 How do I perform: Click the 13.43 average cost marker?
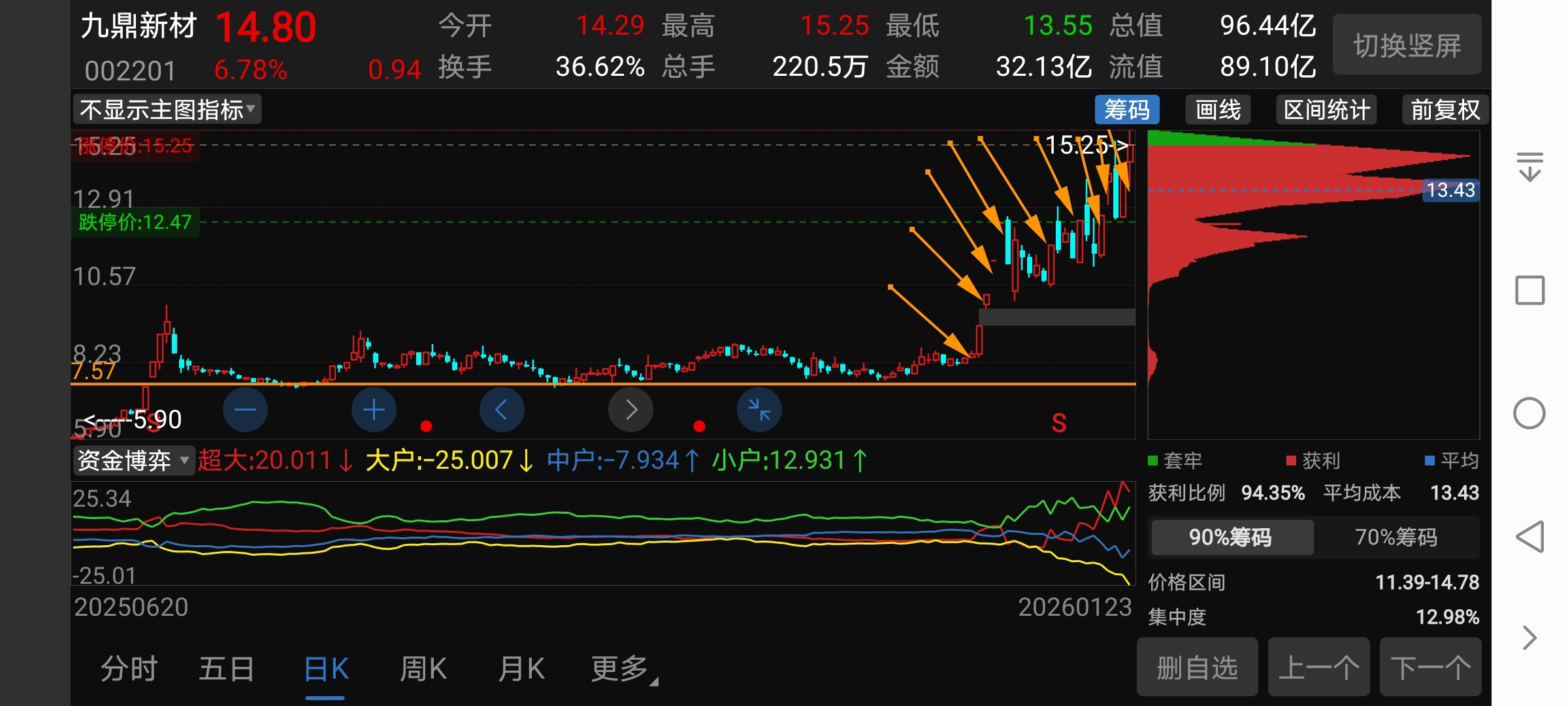click(1450, 190)
